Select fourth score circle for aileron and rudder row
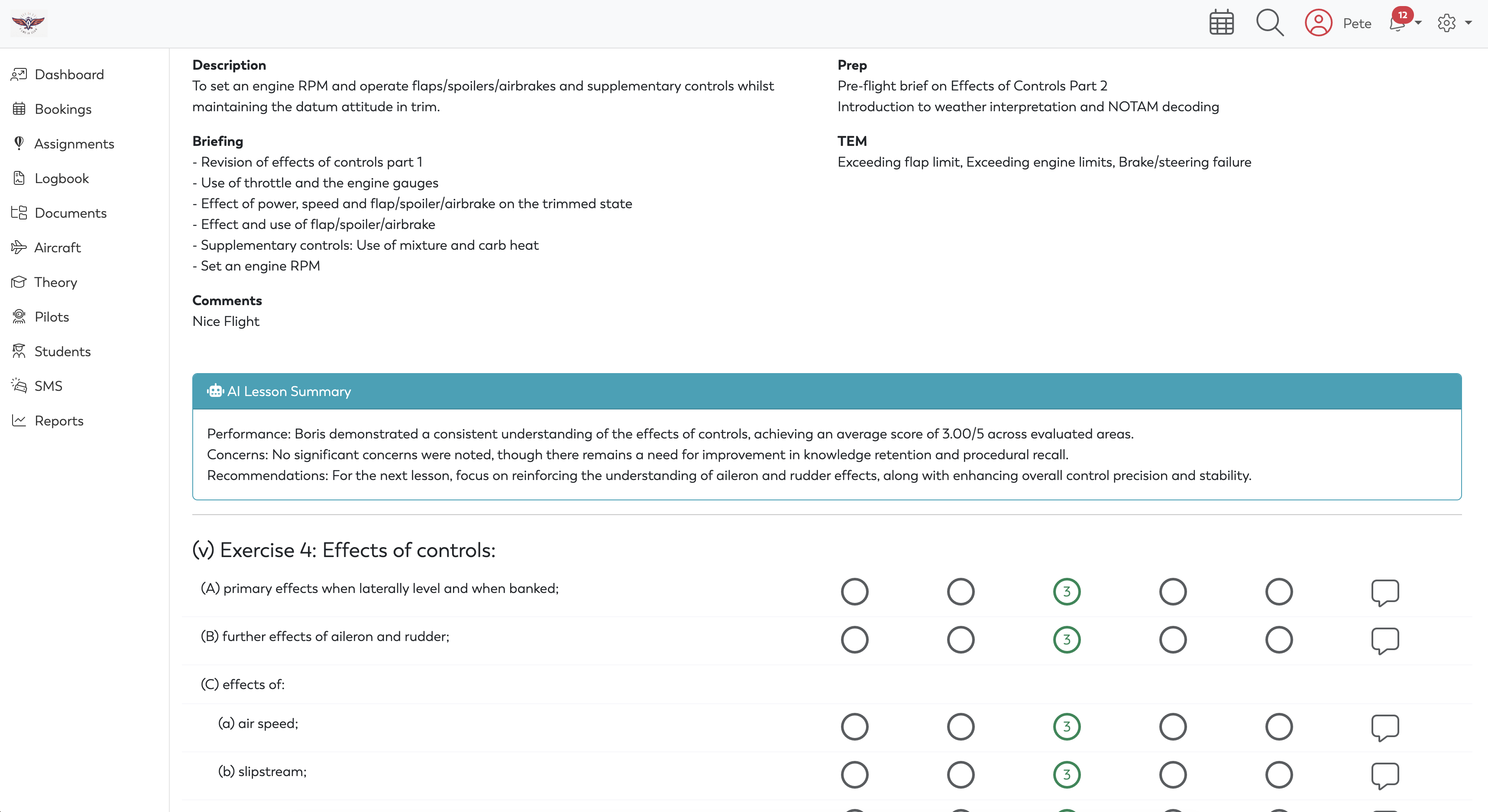Screen dimensions: 1488x812 tap(1173, 639)
